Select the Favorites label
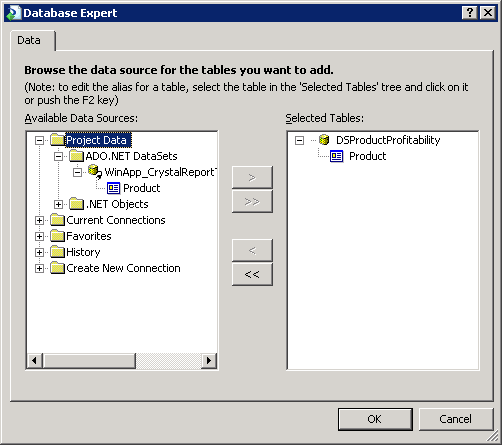The height and width of the screenshot is (445, 502). pos(89,236)
